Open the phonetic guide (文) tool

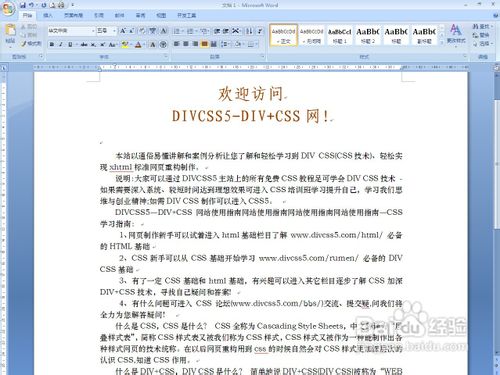coord(153,31)
